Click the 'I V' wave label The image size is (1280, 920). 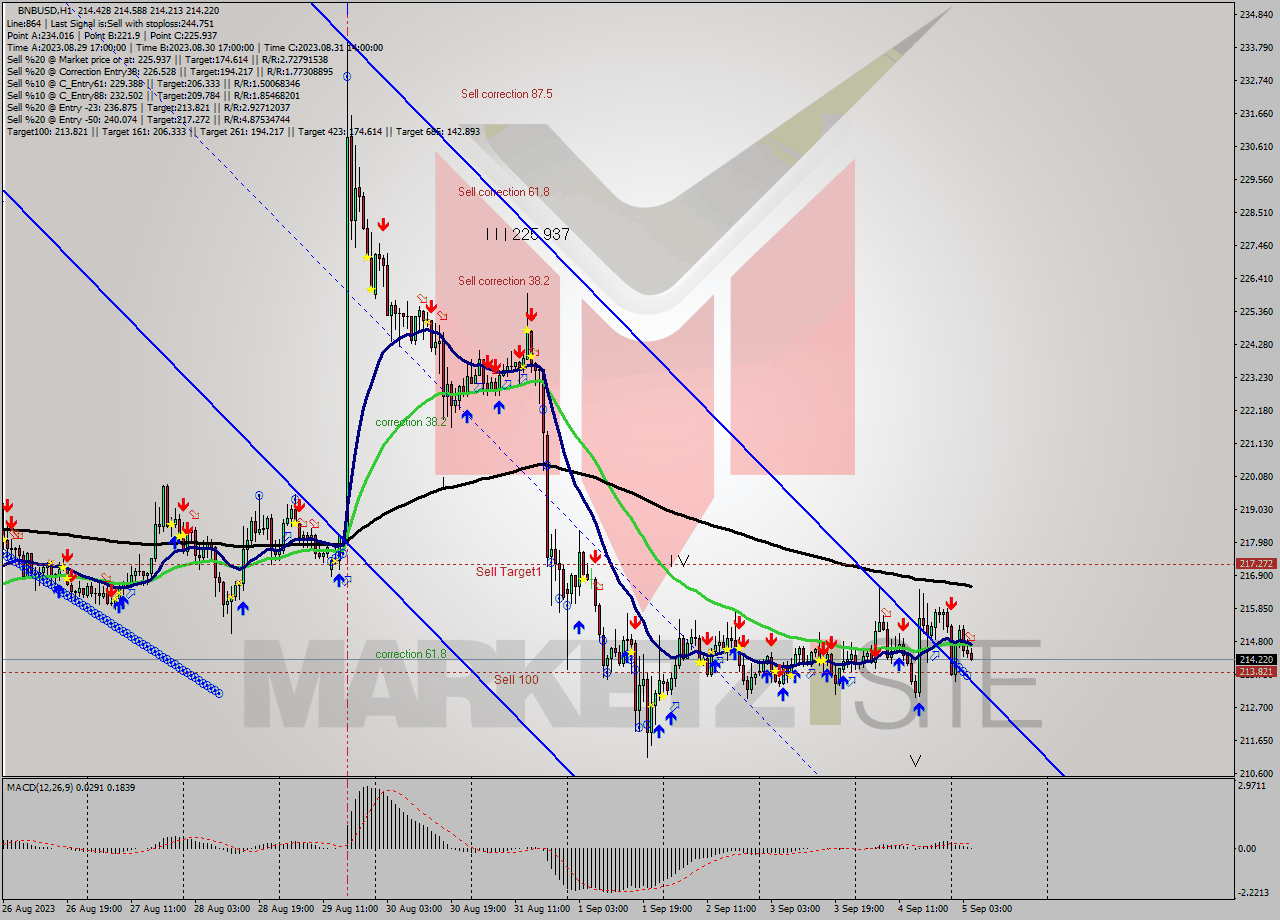pyautogui.click(x=679, y=561)
